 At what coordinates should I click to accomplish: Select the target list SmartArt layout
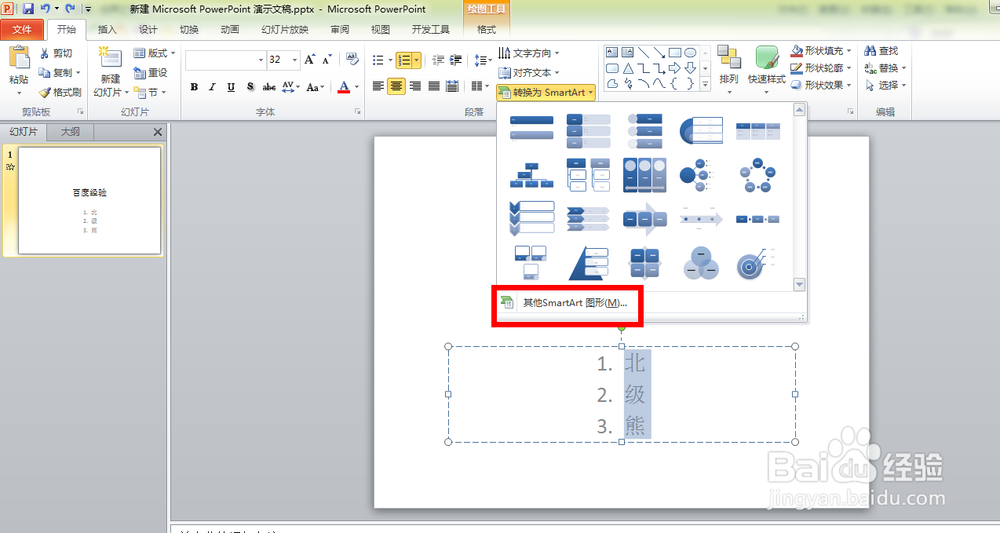click(757, 263)
